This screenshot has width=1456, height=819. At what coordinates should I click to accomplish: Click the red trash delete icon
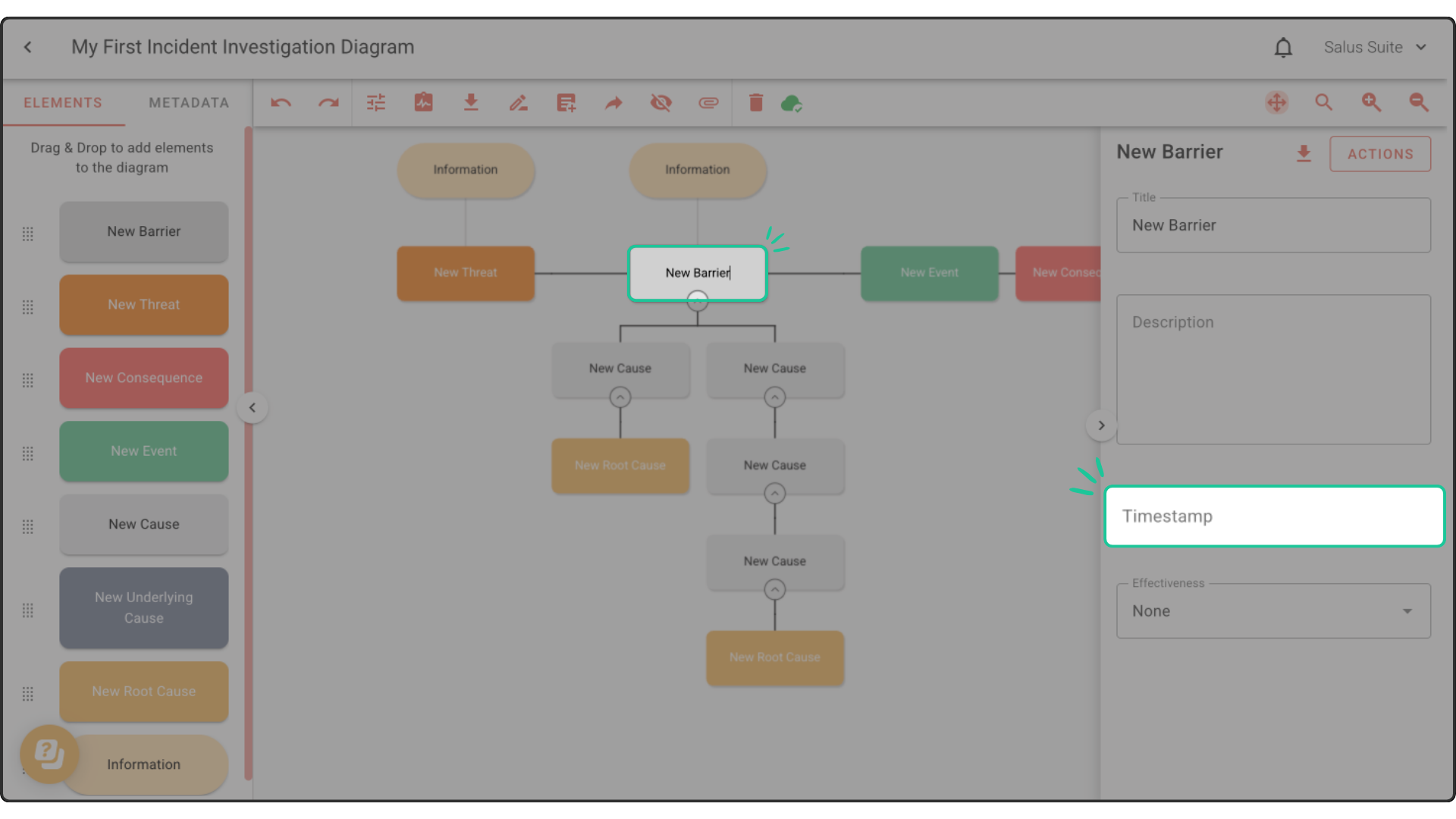point(755,103)
